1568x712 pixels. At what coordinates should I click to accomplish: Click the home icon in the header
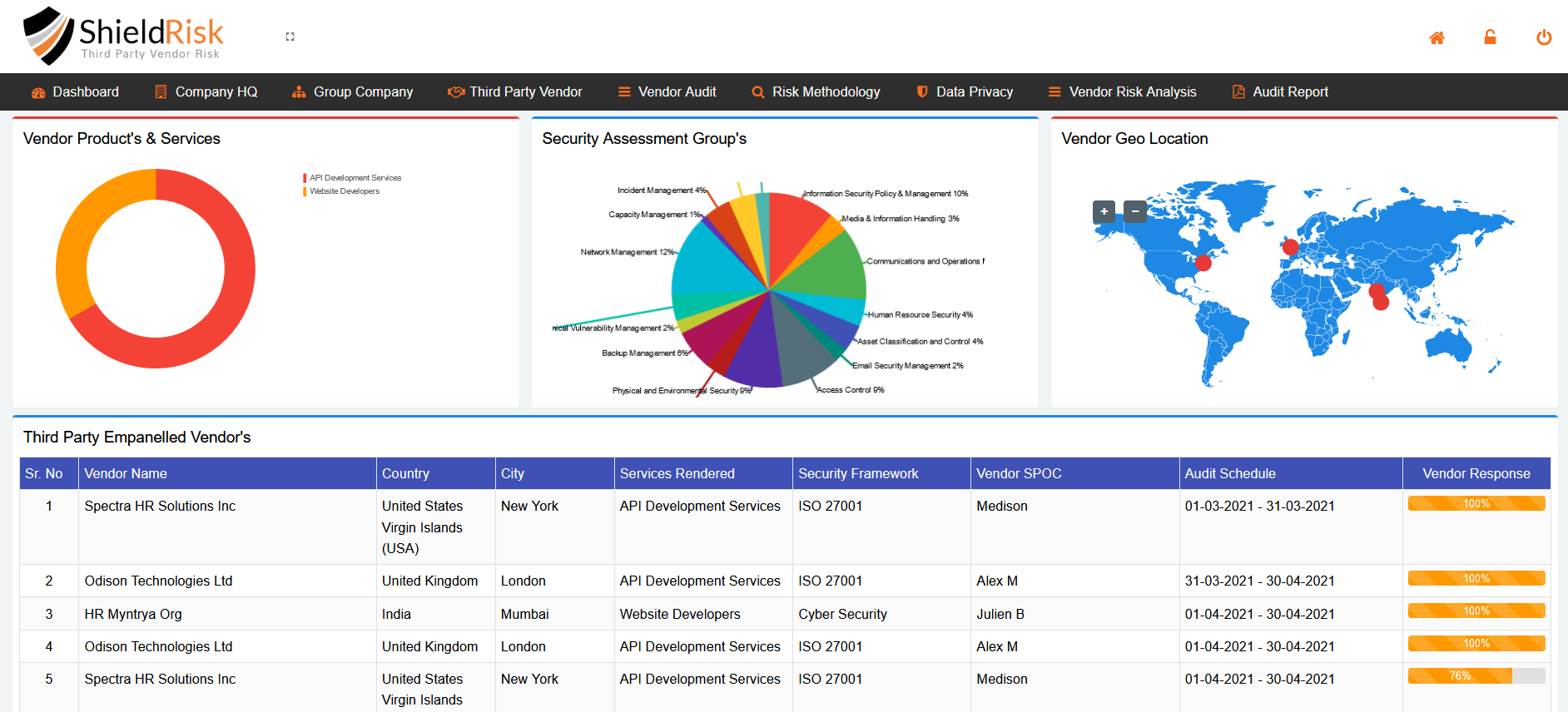coord(1437,37)
